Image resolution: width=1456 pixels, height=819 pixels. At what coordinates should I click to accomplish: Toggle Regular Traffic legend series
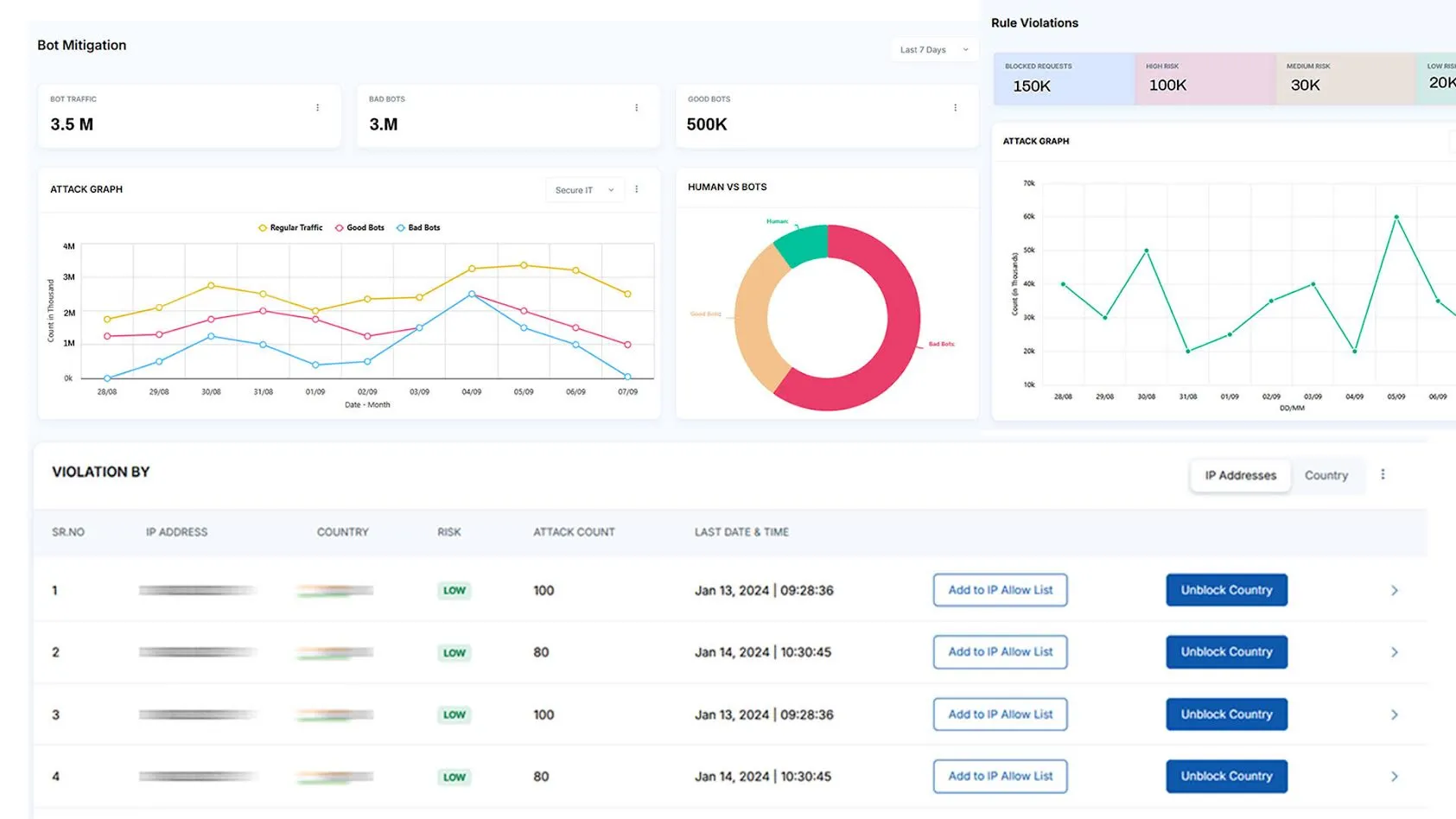point(290,228)
